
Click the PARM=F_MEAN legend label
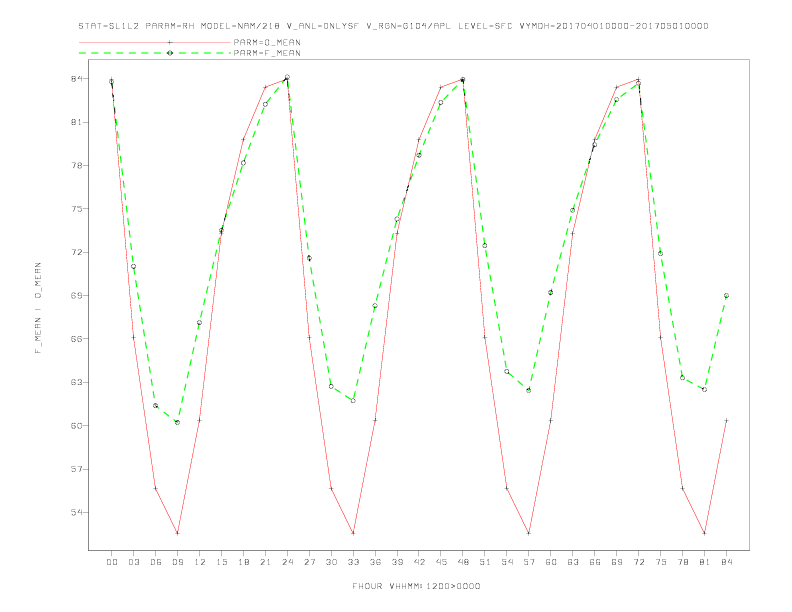click(267, 53)
